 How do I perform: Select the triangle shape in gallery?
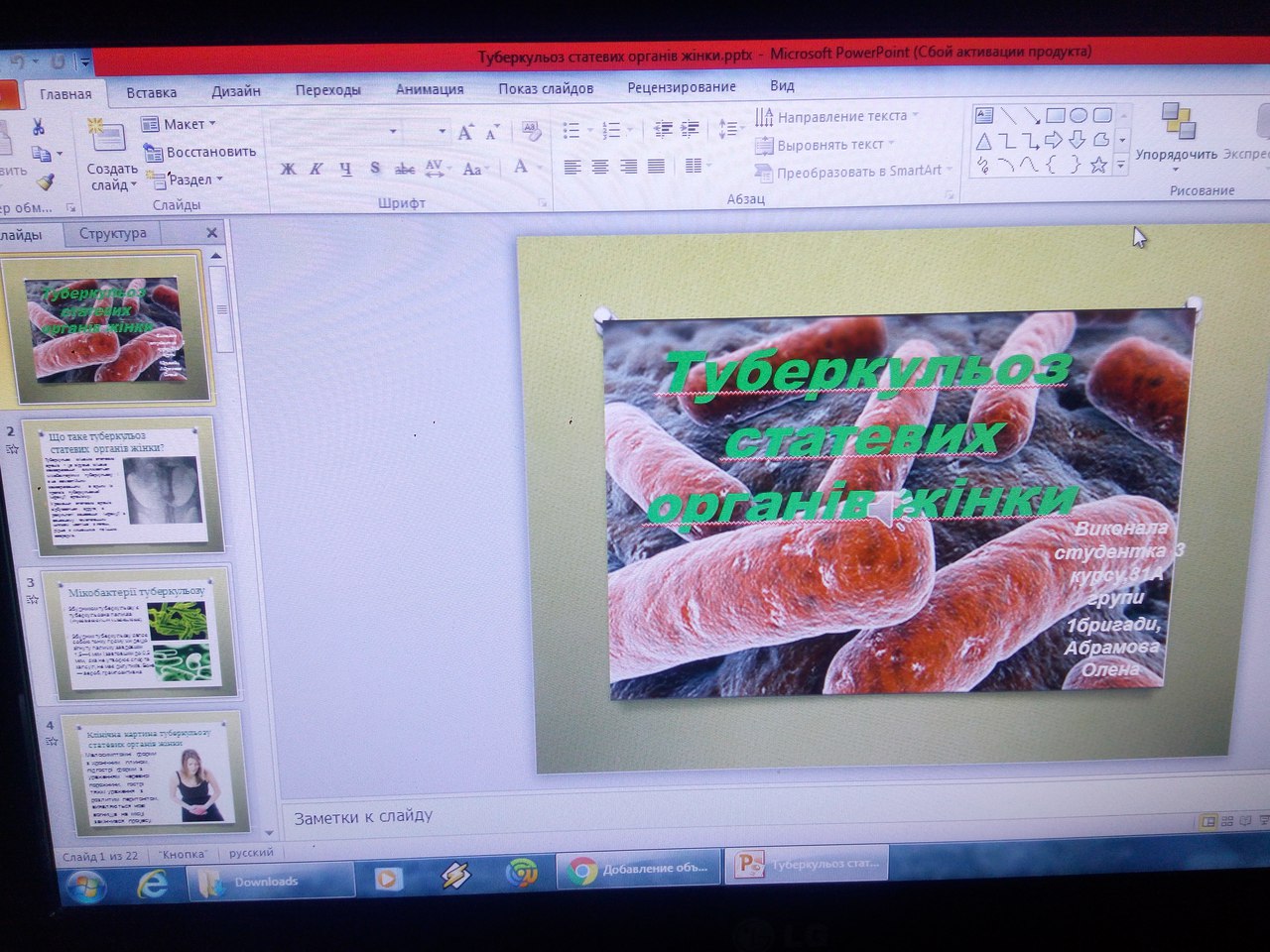[984, 141]
